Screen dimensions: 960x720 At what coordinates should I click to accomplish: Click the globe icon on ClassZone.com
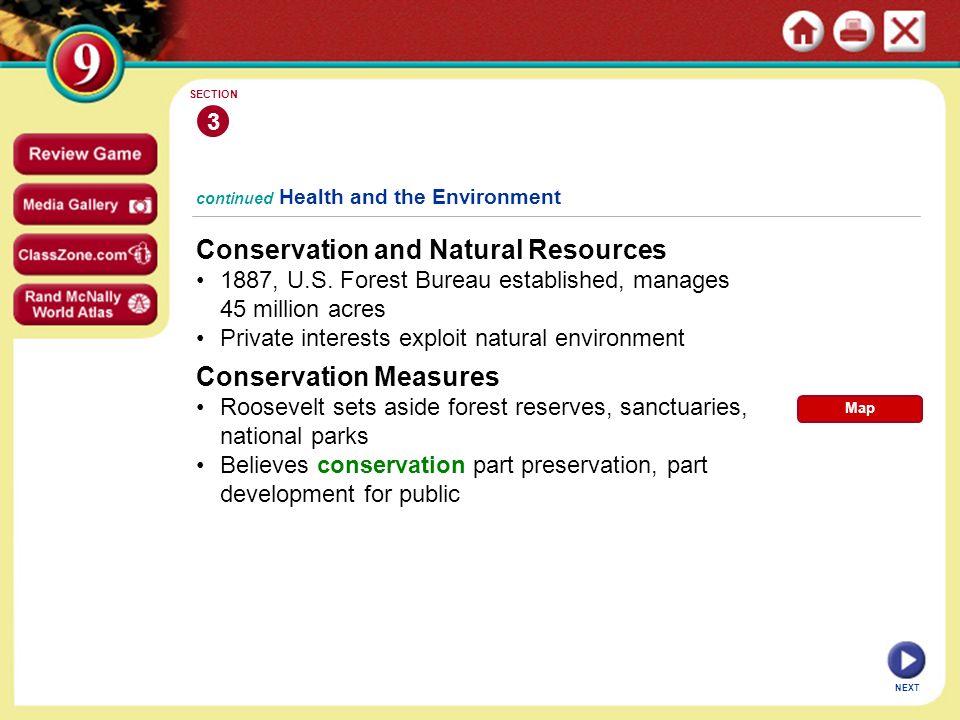[x=140, y=253]
